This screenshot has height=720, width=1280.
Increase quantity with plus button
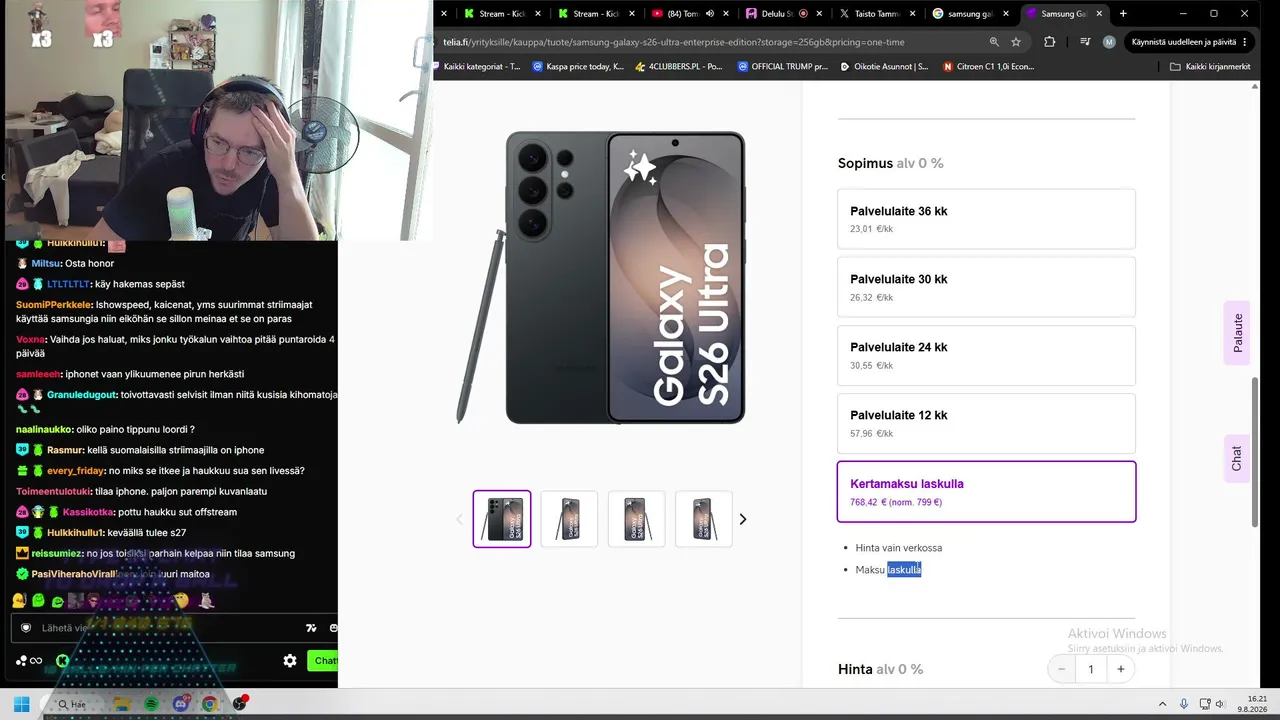(x=1121, y=669)
